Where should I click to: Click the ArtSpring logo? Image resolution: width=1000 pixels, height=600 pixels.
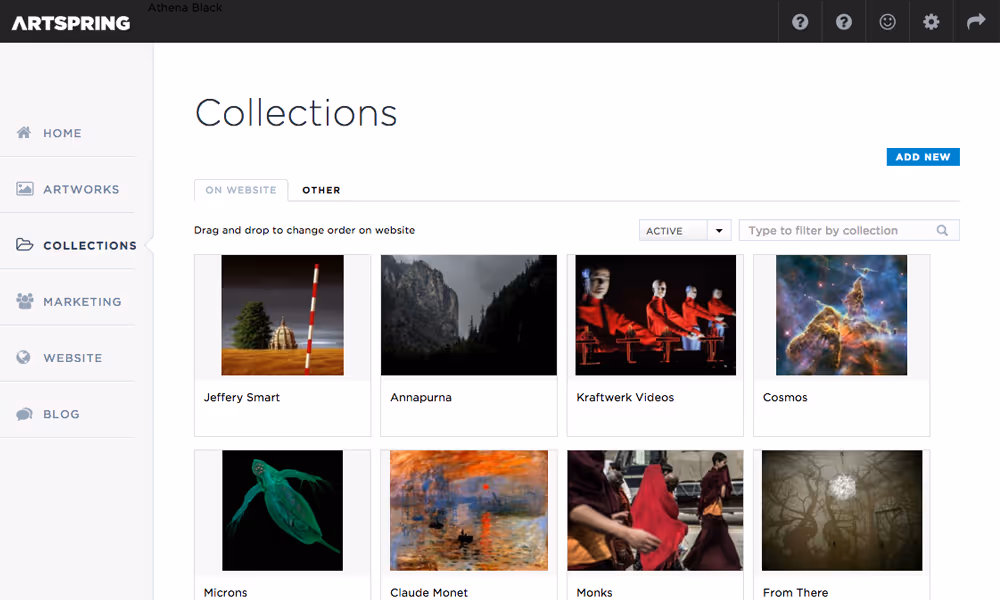click(x=71, y=24)
